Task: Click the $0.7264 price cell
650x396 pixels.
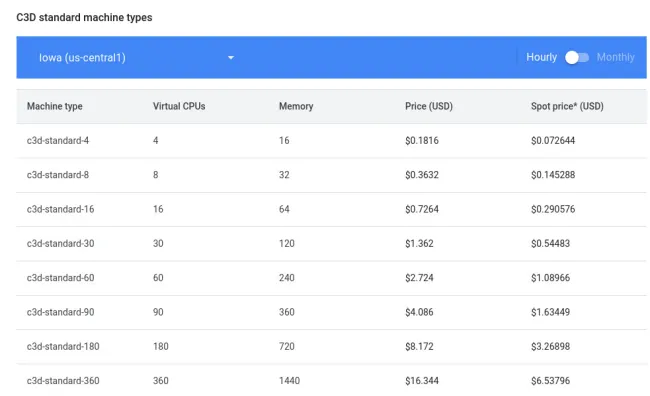Action: point(422,209)
